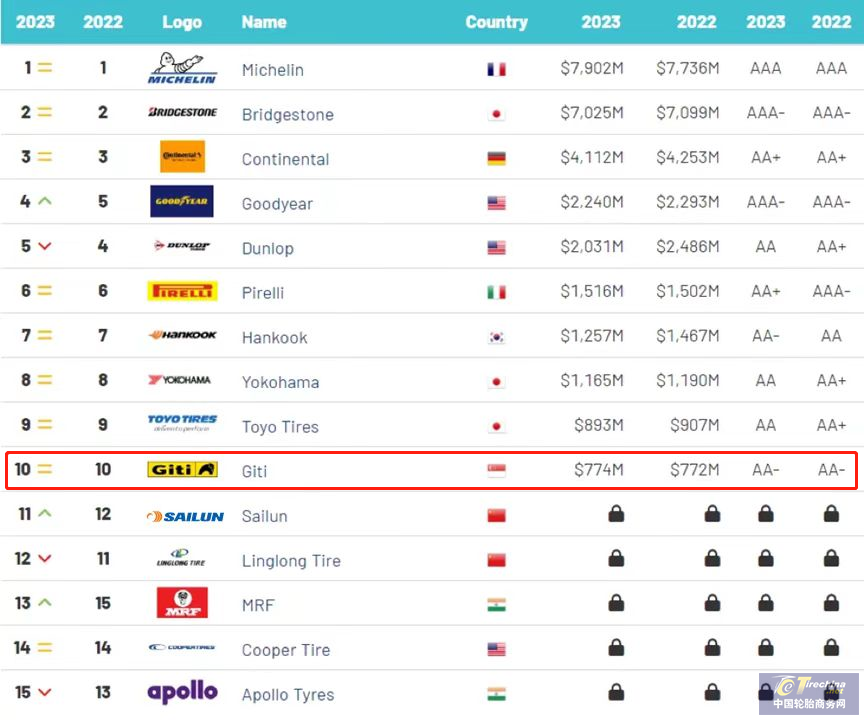Viewport: 864px width, 720px height.
Task: Click the orange Continental logo
Action: pyautogui.click(x=182, y=156)
